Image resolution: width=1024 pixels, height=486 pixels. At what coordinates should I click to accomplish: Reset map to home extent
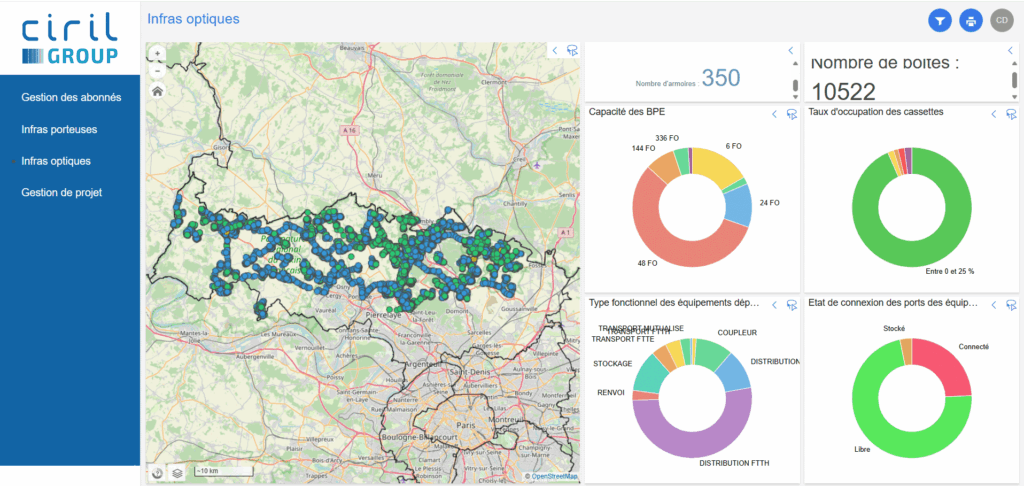tap(157, 91)
